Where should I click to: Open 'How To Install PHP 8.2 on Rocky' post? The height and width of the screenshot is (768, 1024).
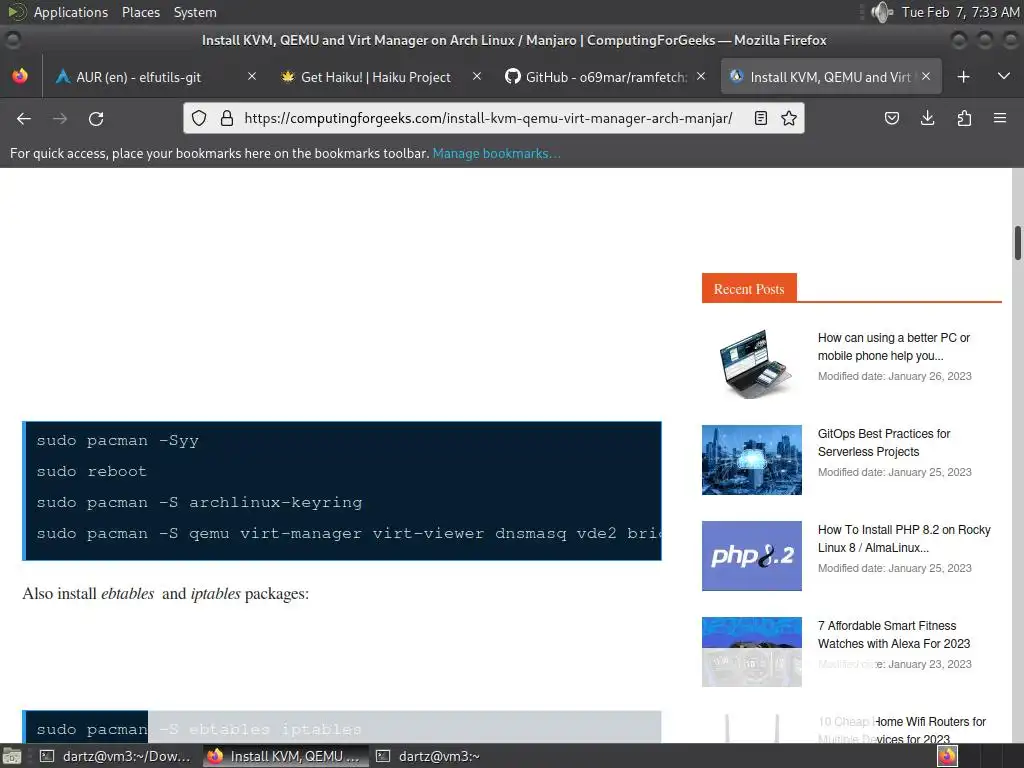(904, 539)
